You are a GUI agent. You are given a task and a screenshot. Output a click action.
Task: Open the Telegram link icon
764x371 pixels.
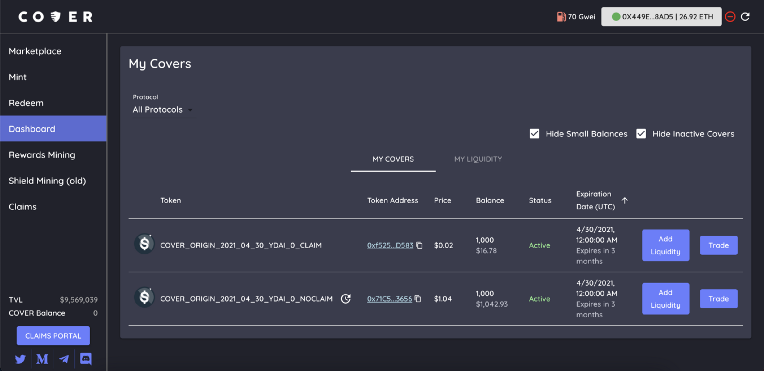point(64,359)
